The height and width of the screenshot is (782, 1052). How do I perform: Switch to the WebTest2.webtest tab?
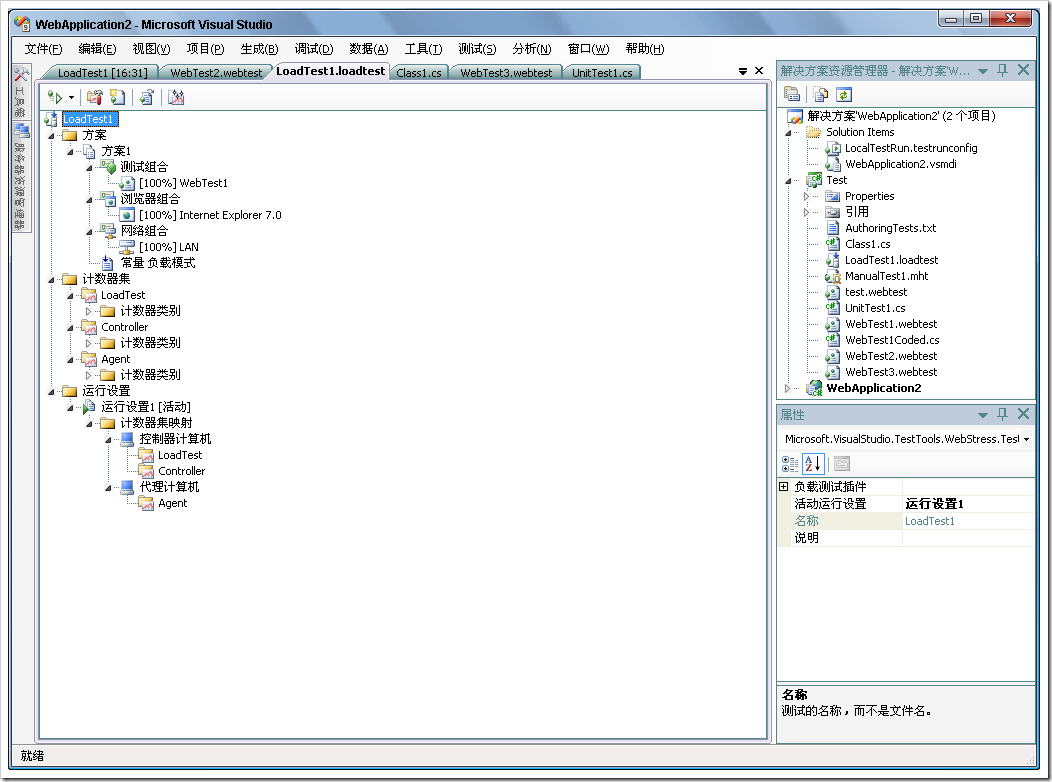pyautogui.click(x=216, y=72)
